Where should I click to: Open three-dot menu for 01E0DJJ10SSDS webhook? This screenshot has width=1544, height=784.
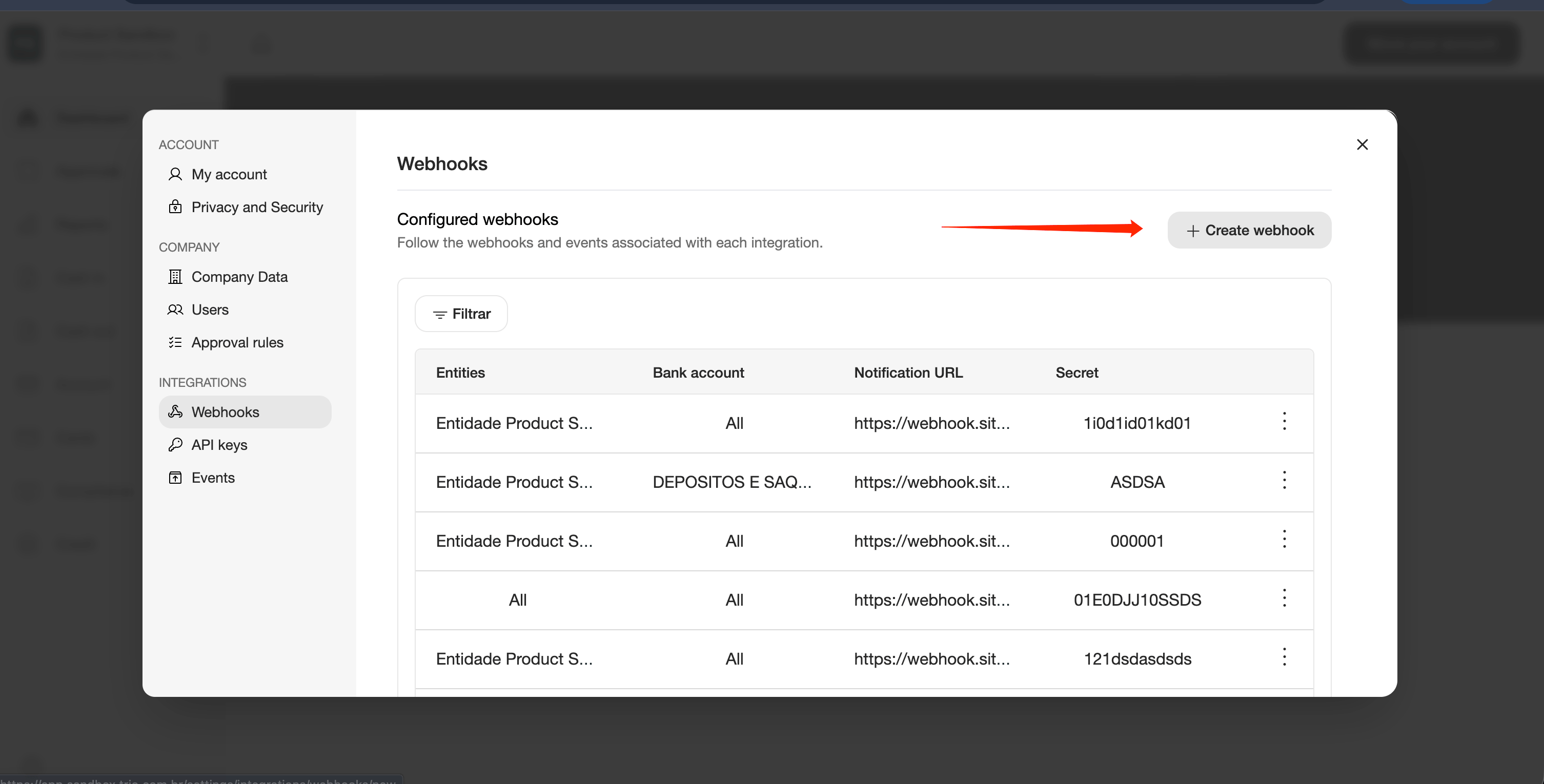tap(1284, 599)
